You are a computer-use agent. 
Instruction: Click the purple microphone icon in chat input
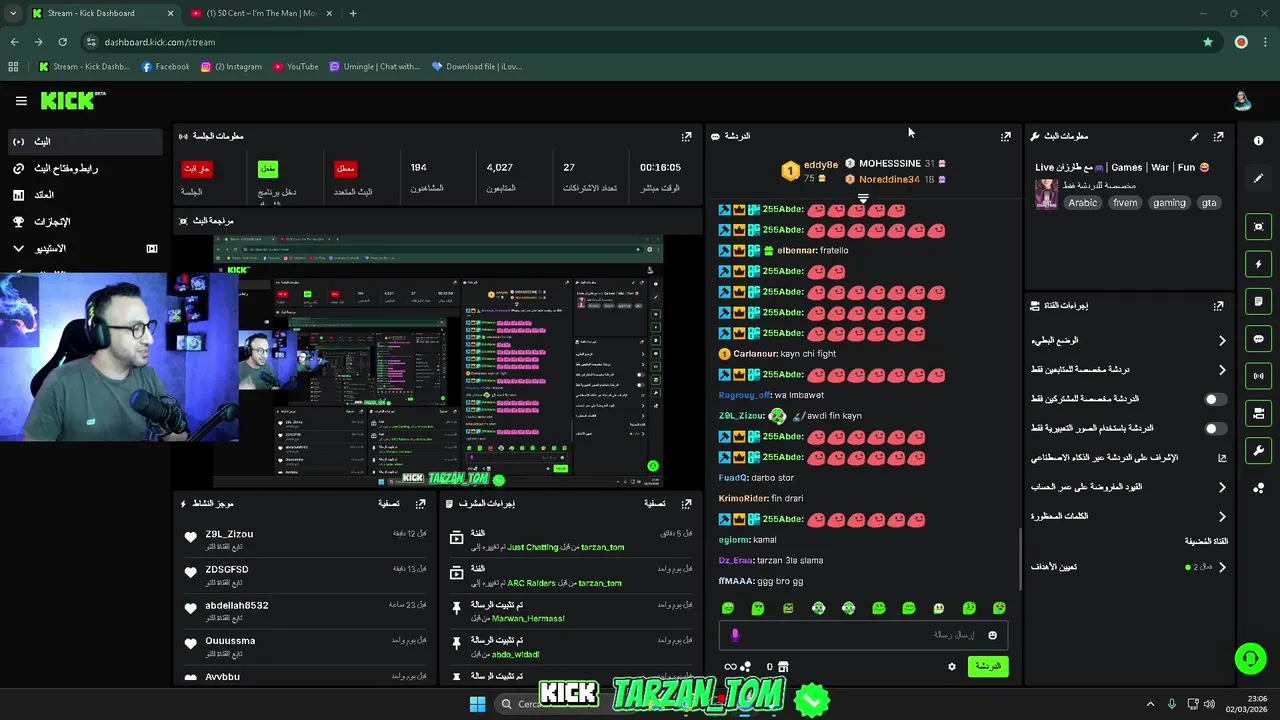[x=735, y=635]
